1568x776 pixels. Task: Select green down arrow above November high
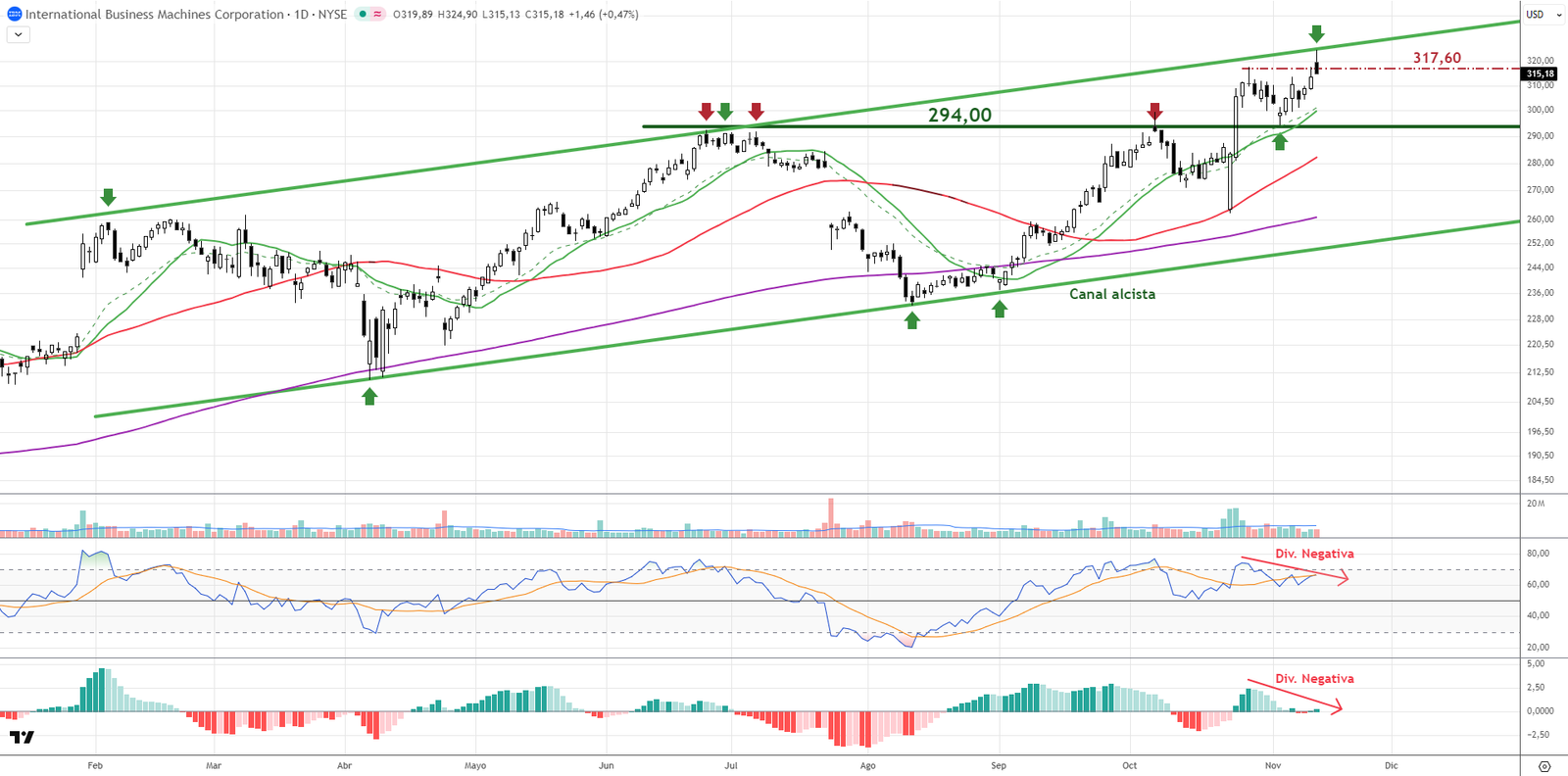point(1316,34)
